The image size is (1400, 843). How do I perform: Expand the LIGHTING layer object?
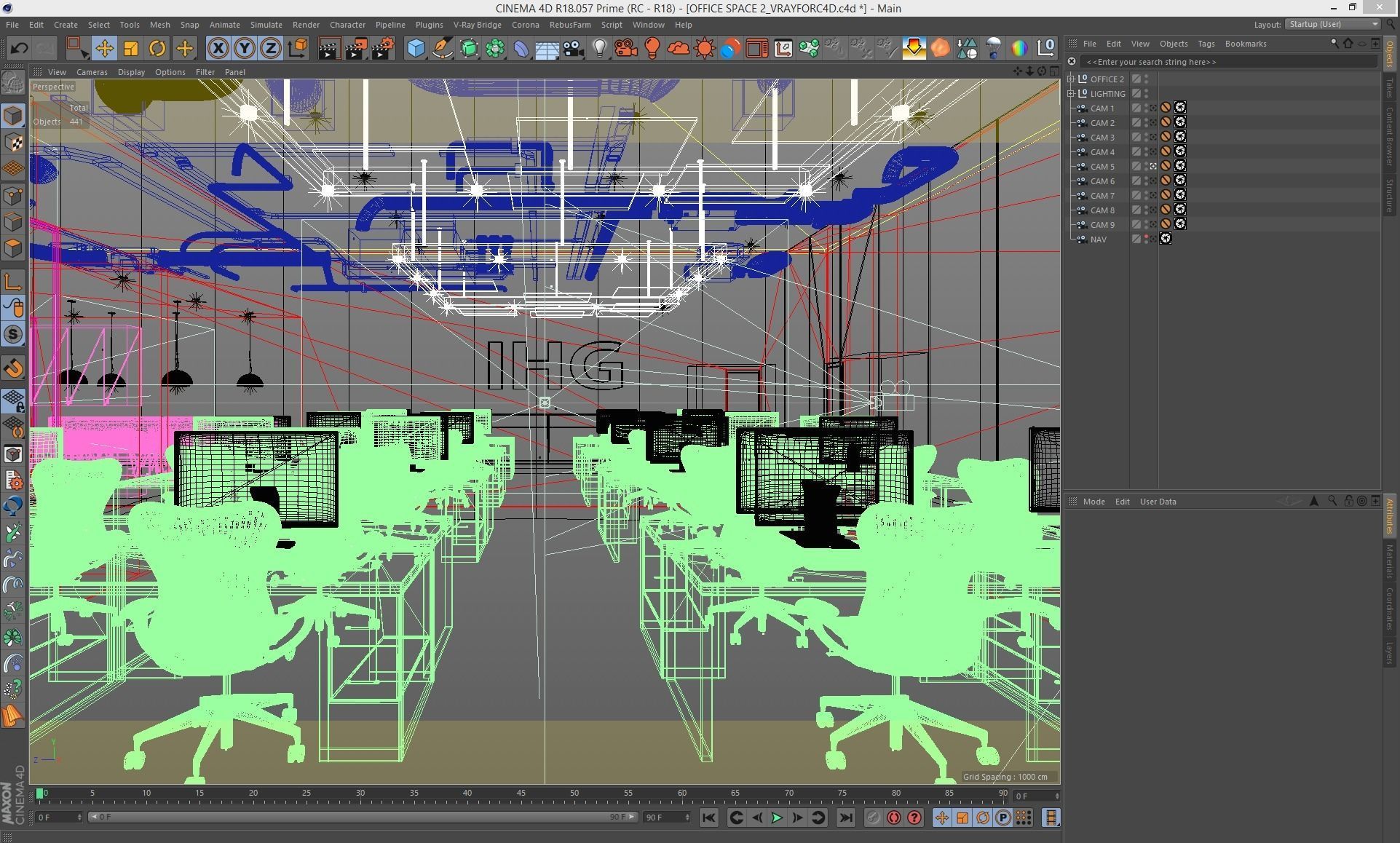(x=1071, y=93)
